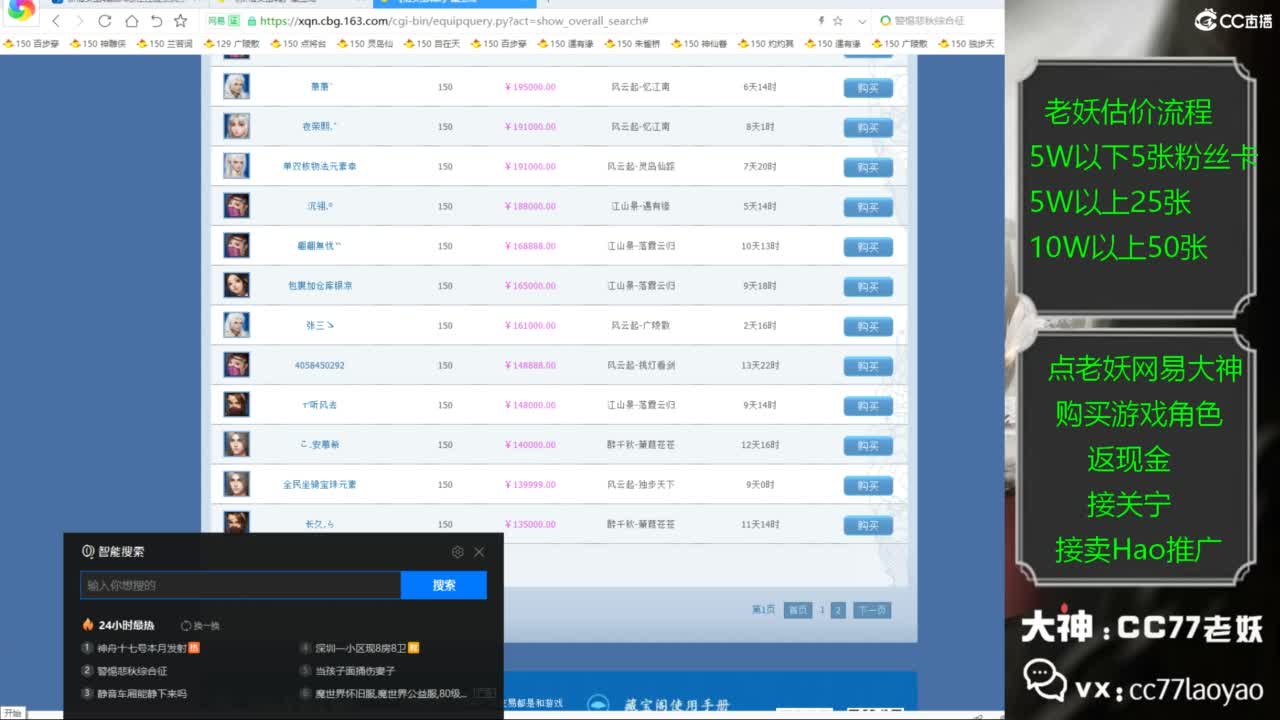Open the 智能搜索 popup settings gear
Viewport: 1280px width, 720px height.
click(457, 551)
